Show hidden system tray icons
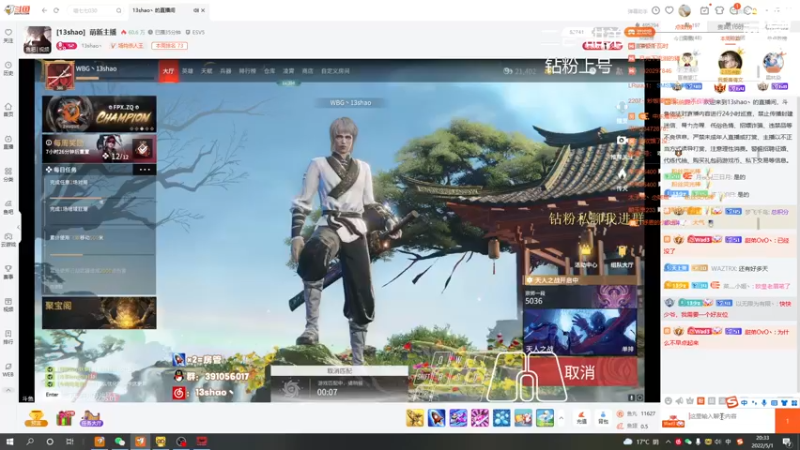Image resolution: width=800 pixels, height=450 pixels. pos(668,442)
